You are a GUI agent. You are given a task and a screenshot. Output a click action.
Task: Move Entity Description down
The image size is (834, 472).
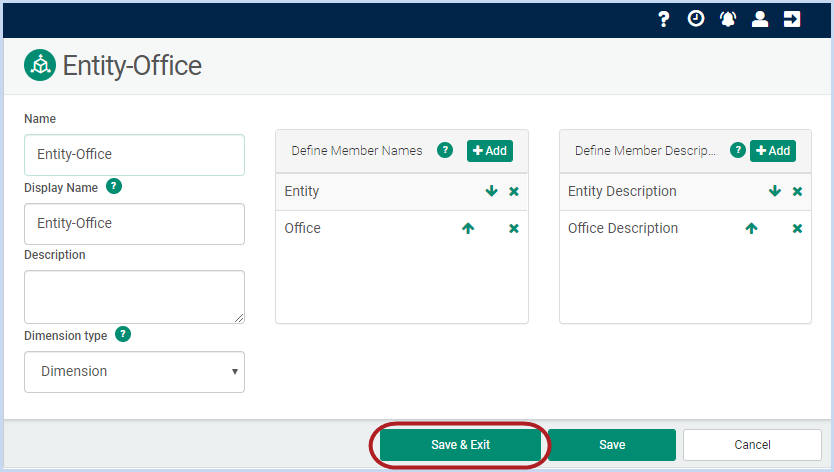tap(775, 191)
